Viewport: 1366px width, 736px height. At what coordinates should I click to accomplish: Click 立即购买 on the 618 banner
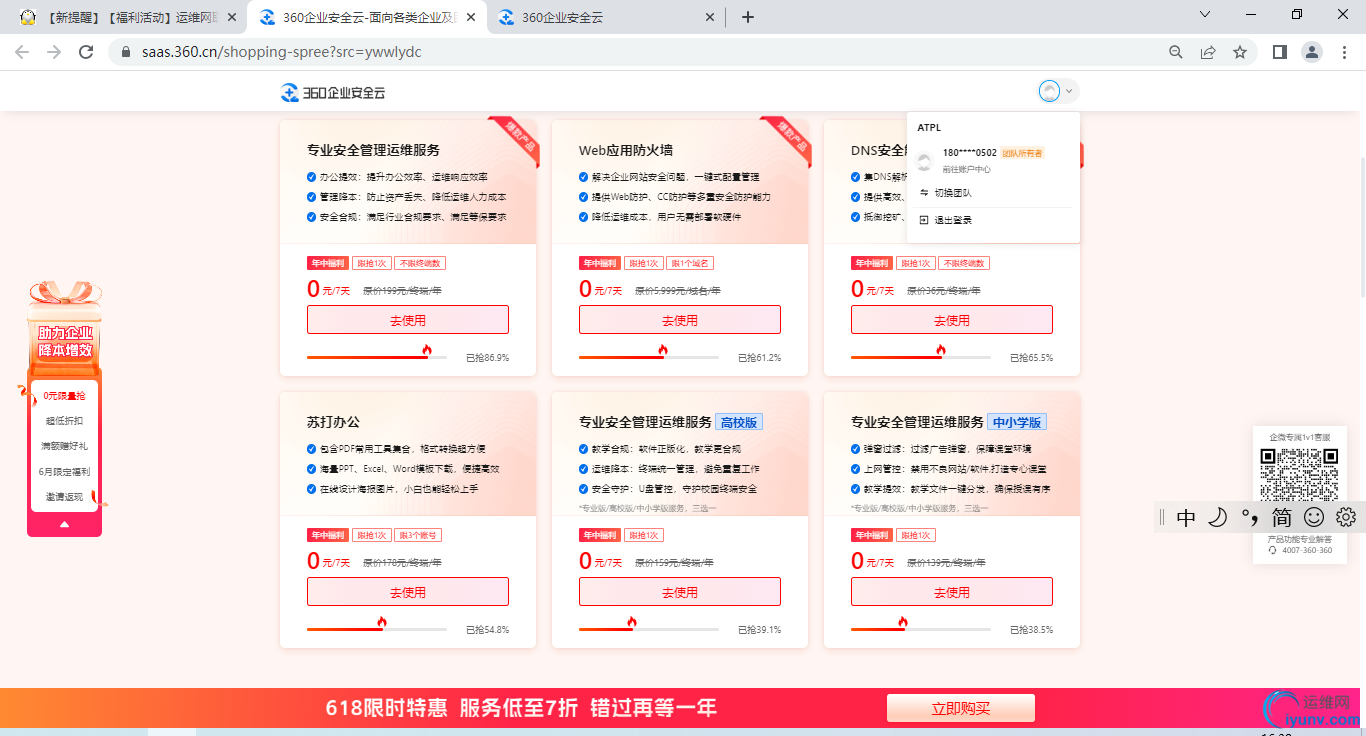(960, 708)
